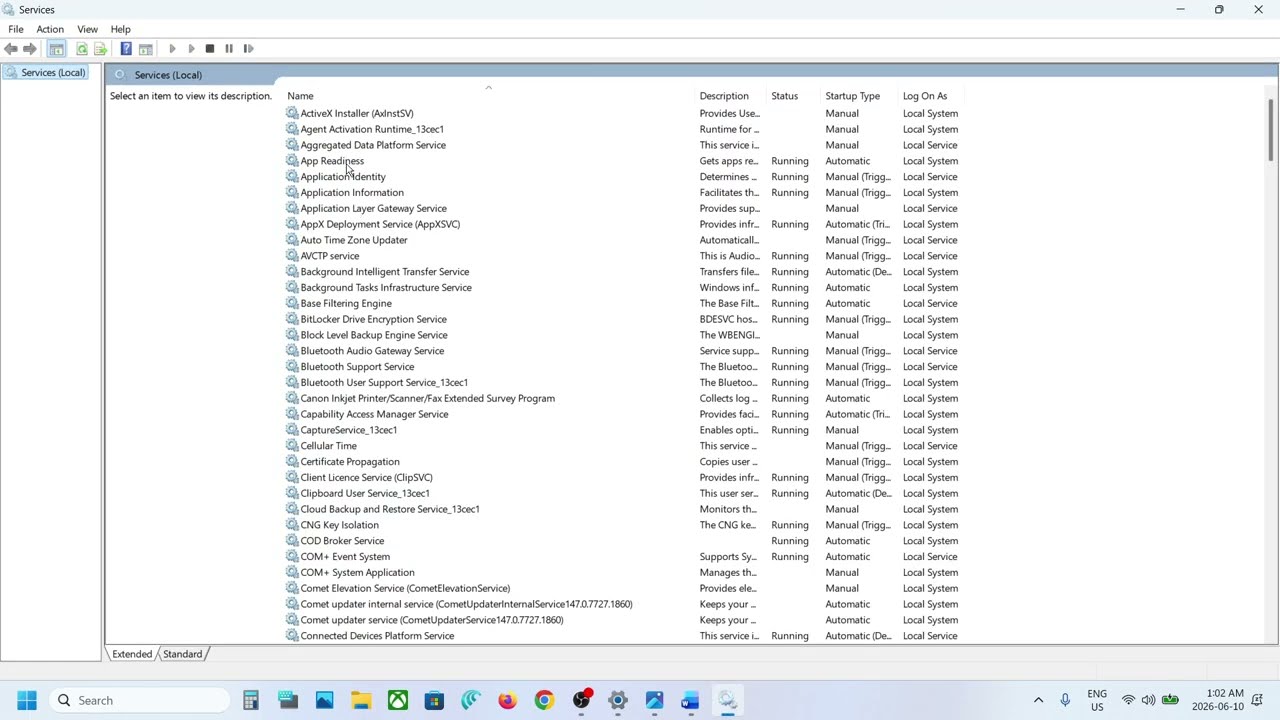Open the volume control in the system tray
This screenshot has width=1280, height=720.
pyautogui.click(x=1148, y=700)
